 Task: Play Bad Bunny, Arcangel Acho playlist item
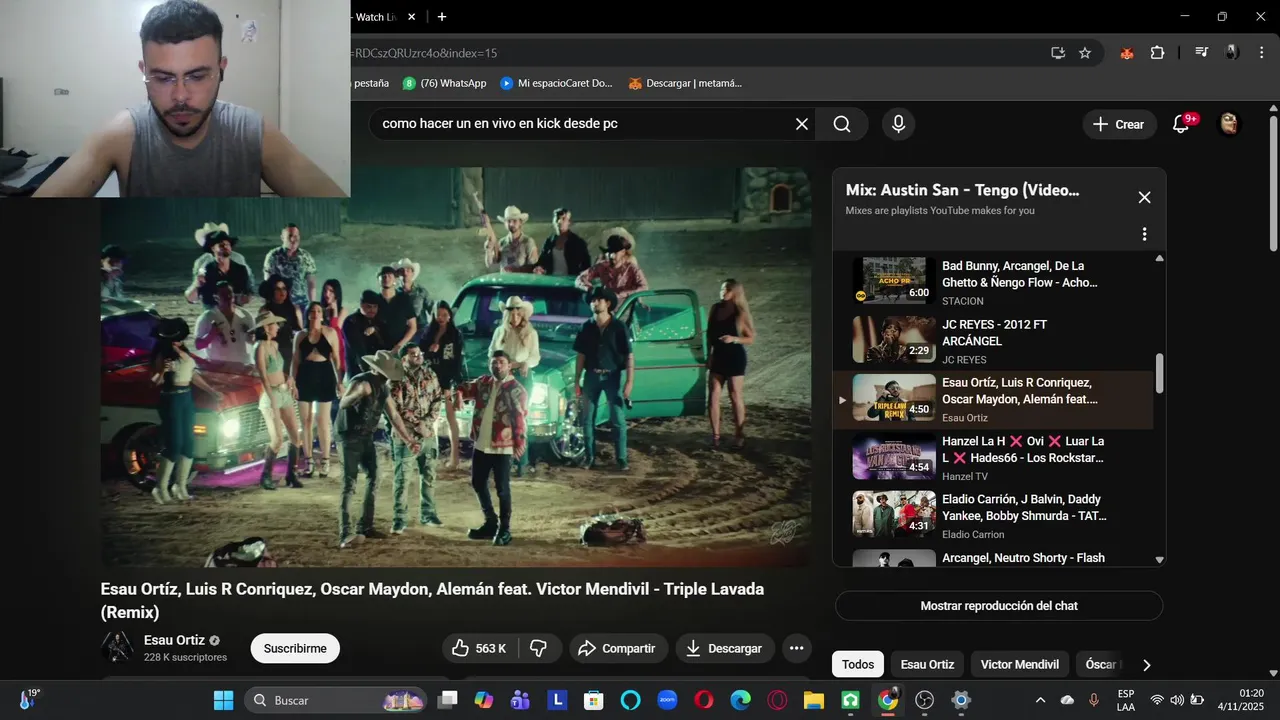pyautogui.click(x=993, y=282)
